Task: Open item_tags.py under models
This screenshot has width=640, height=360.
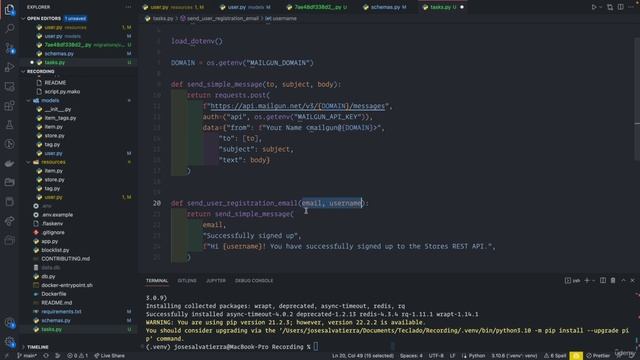Action: click(x=60, y=118)
